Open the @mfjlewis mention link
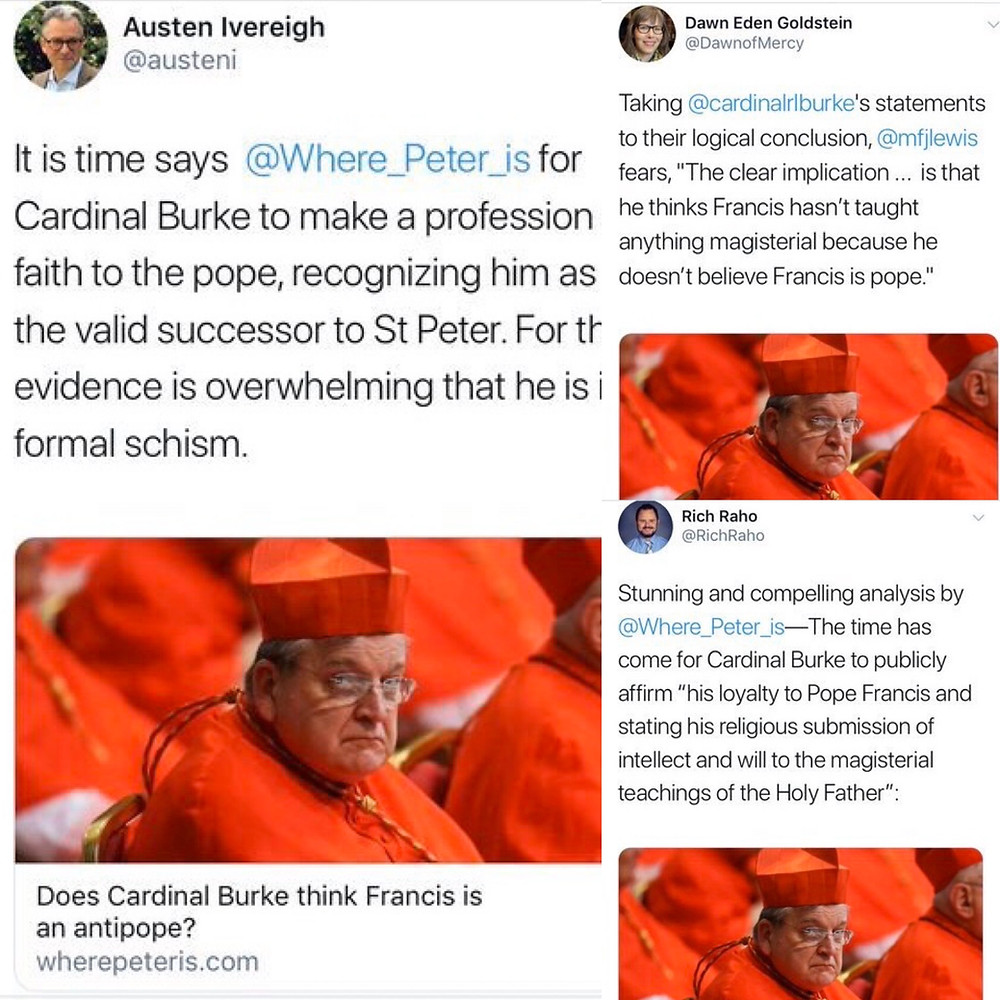The width and height of the screenshot is (1000, 1000). (927, 138)
